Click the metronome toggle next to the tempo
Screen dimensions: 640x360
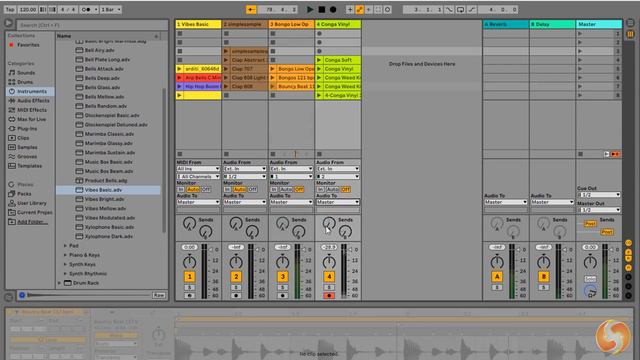click(86, 9)
